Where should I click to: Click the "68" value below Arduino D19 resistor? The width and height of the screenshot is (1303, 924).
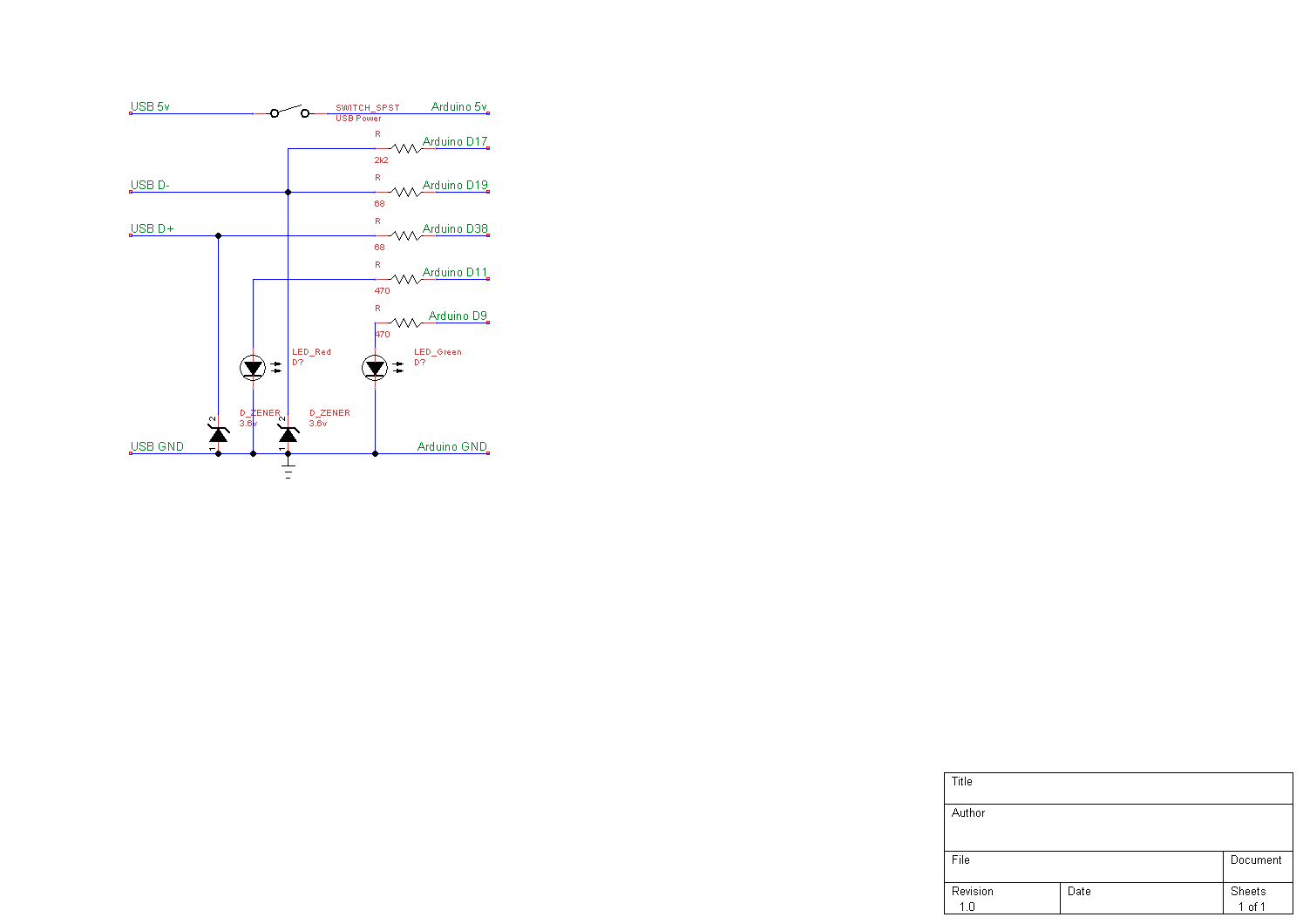pos(379,204)
